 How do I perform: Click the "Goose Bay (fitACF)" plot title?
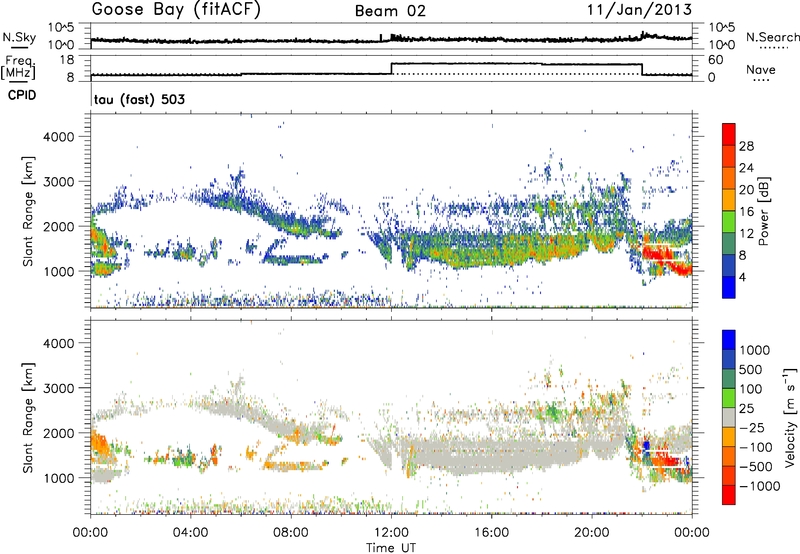pos(176,10)
